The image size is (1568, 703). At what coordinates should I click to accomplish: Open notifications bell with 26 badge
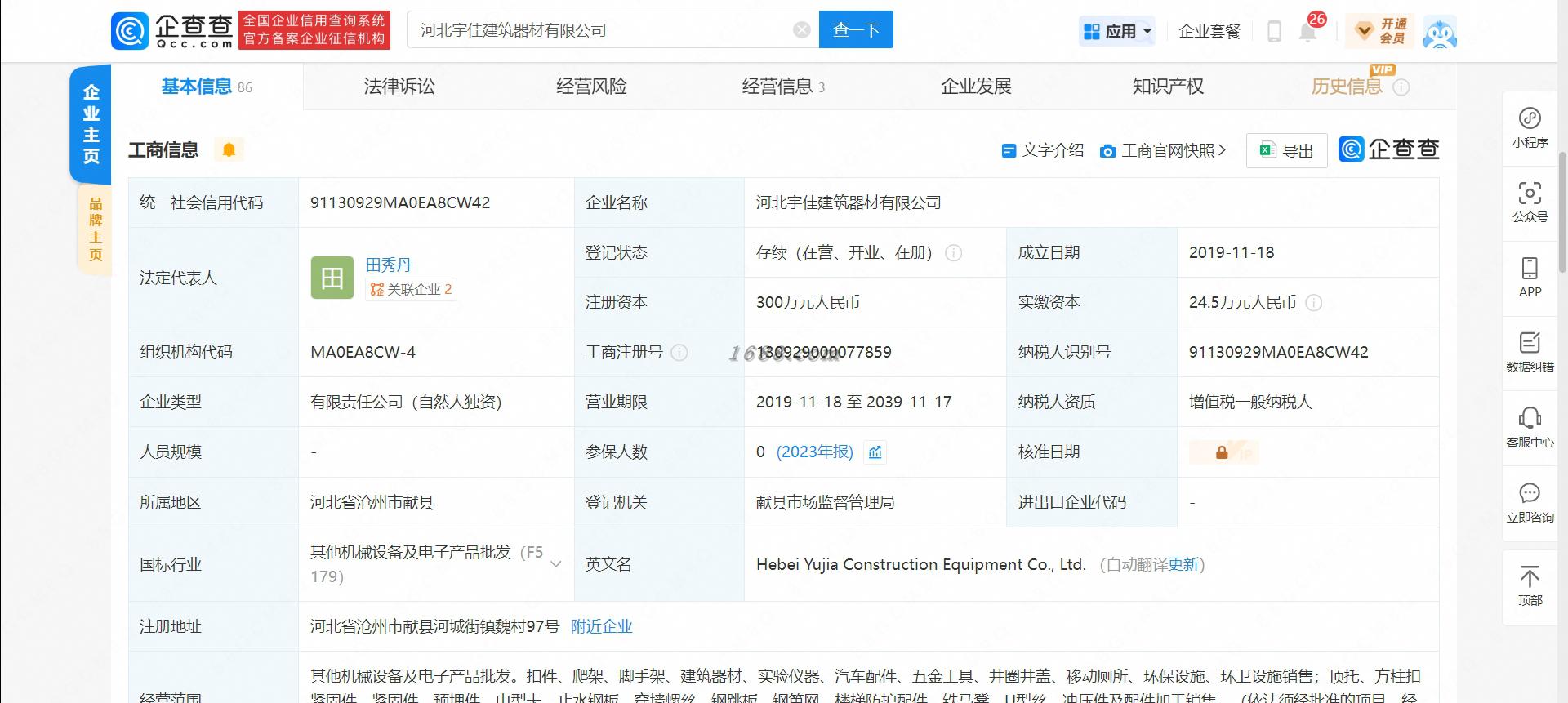[1308, 30]
